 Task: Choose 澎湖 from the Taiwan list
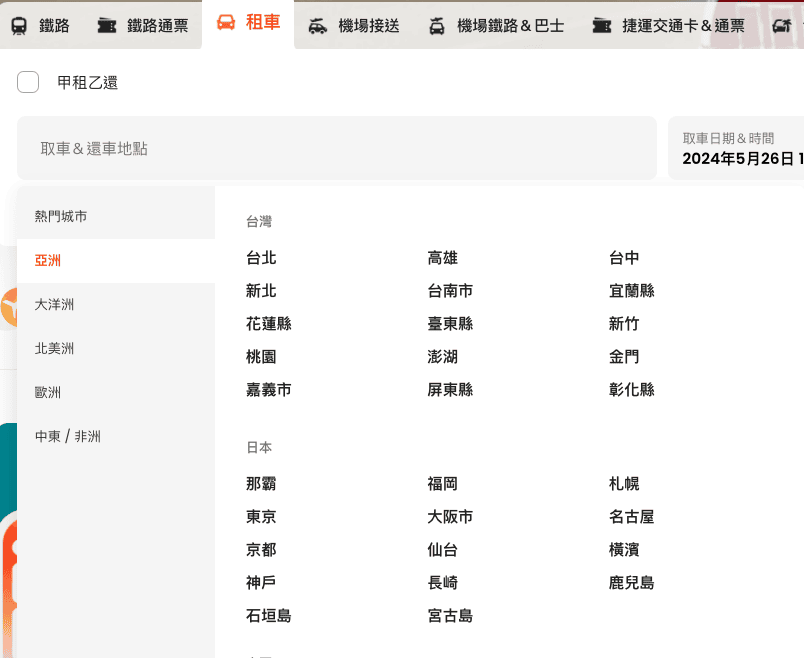(x=443, y=357)
